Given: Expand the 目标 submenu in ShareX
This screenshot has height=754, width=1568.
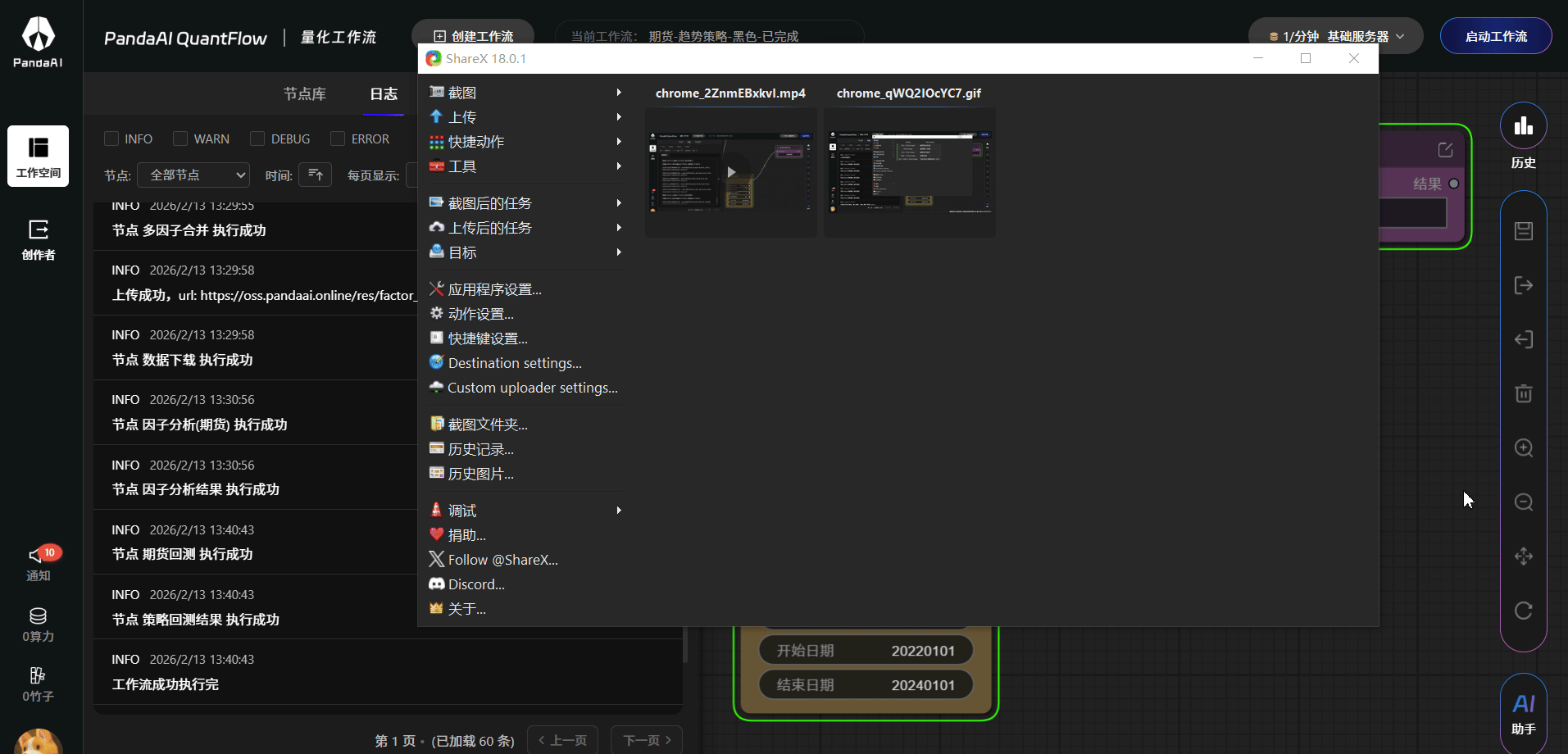Looking at the screenshot, I should point(525,252).
